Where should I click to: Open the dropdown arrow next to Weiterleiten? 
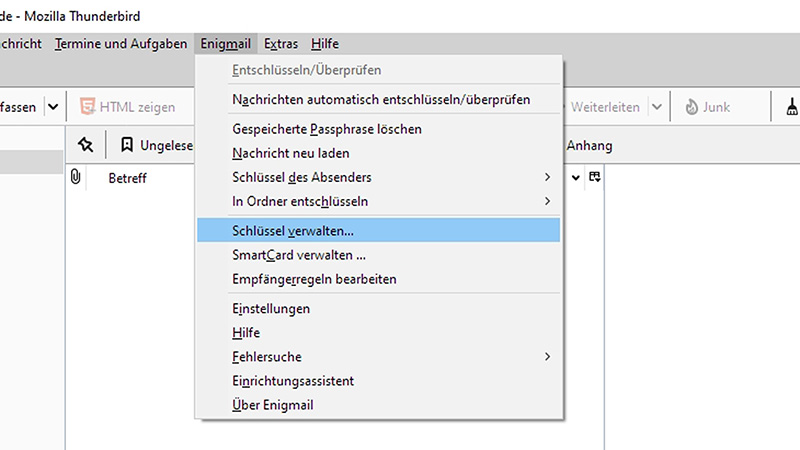pos(657,107)
